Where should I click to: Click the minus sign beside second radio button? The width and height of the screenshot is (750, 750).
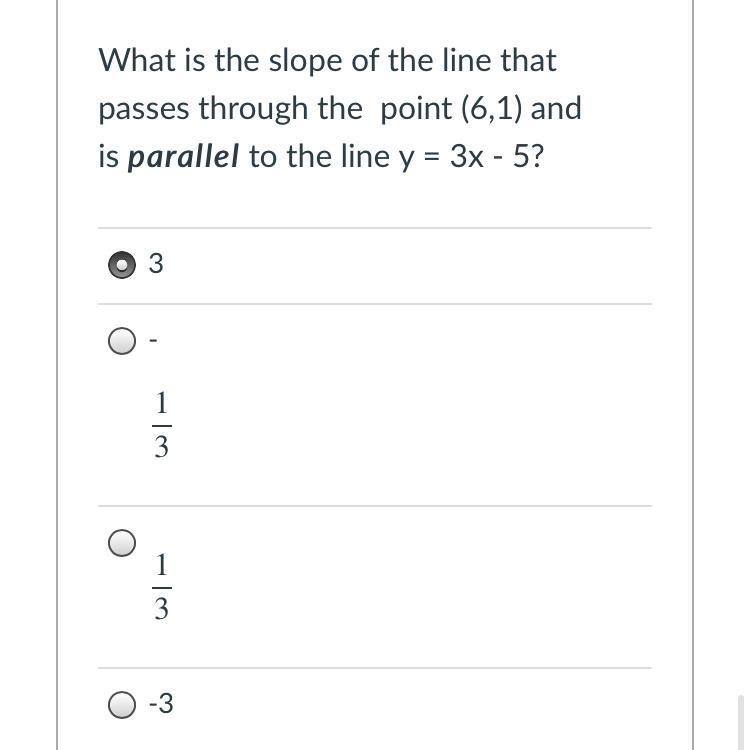click(153, 341)
